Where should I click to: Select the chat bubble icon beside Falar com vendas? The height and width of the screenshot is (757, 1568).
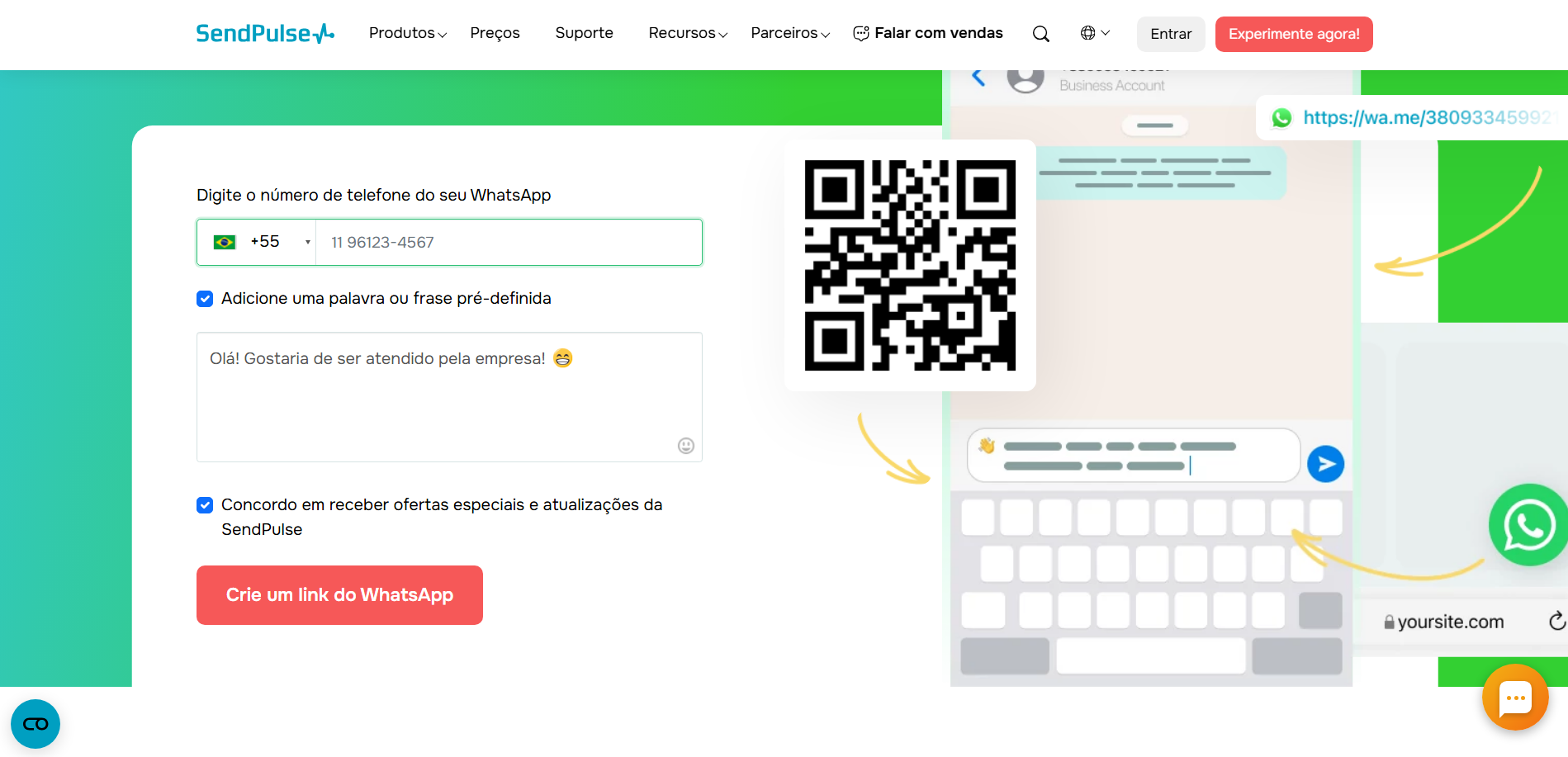click(861, 33)
